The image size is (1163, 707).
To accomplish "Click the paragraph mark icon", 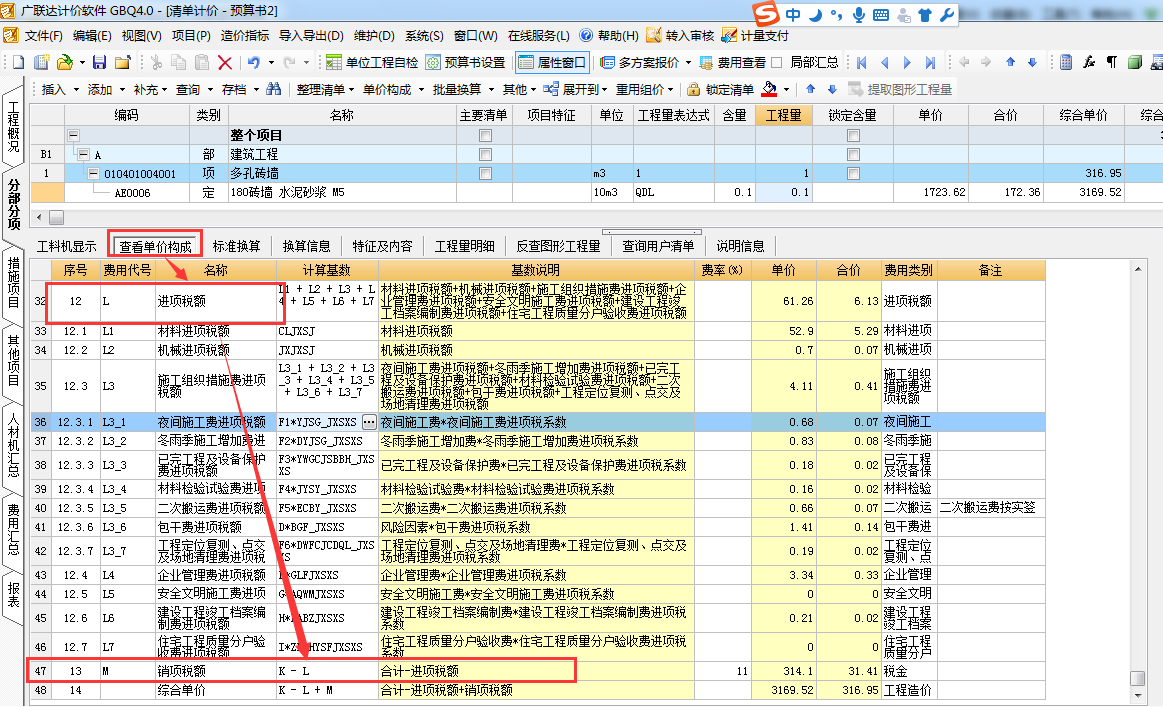I will pos(1112,62).
